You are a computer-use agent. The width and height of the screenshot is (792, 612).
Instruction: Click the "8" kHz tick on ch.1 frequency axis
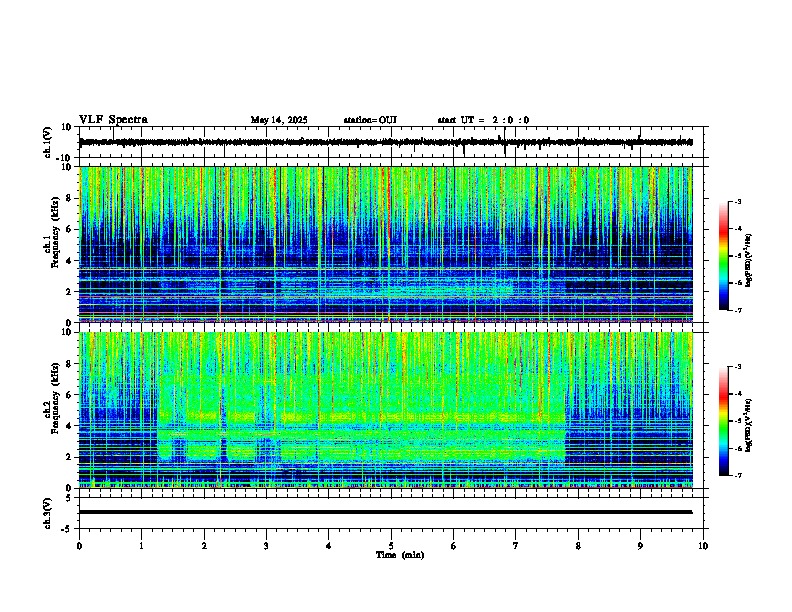coord(70,198)
